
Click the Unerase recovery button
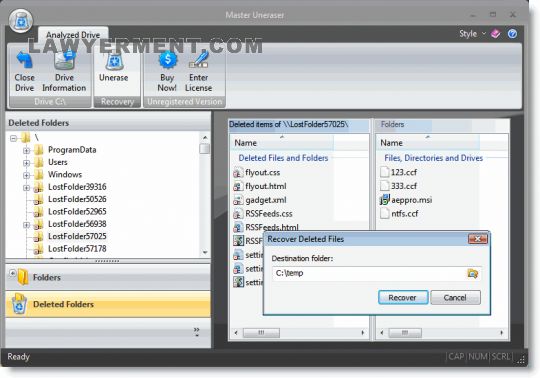coord(114,66)
